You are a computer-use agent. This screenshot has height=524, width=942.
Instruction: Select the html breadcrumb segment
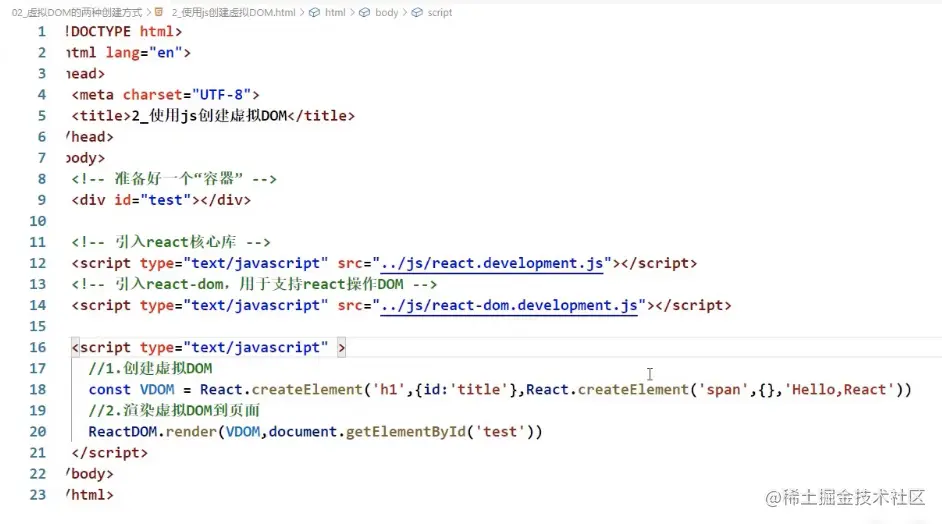point(335,12)
